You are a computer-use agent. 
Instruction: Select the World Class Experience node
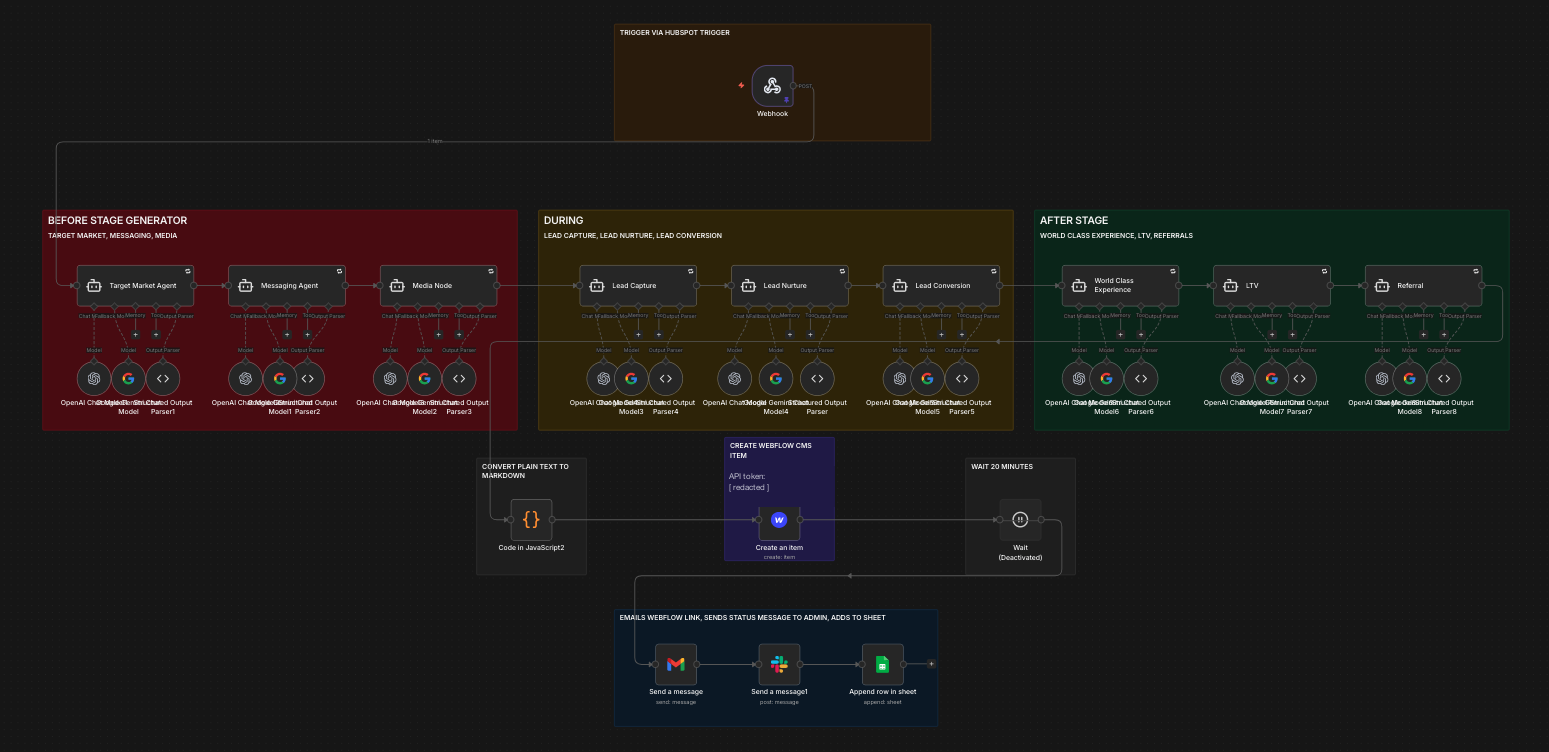(1120, 285)
